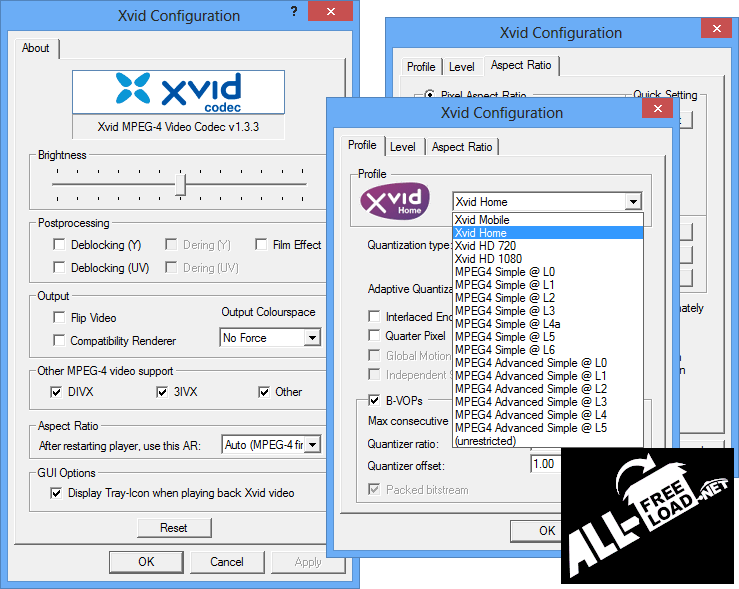This screenshot has width=739, height=589.
Task: Open the Aspect Ratio tab in front dialog
Action: click(461, 147)
